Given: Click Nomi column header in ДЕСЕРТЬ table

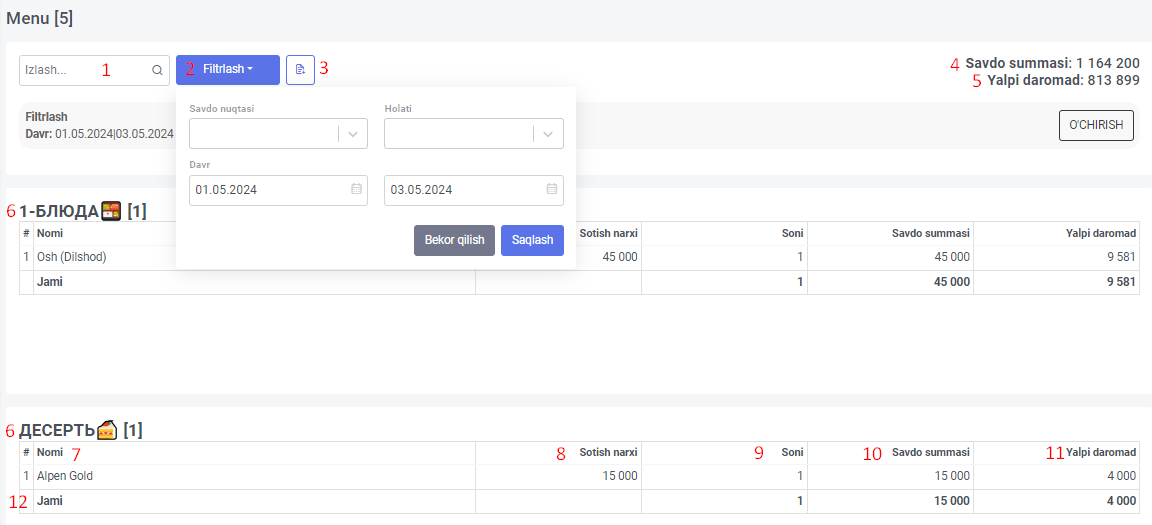Looking at the screenshot, I should click(50, 452).
